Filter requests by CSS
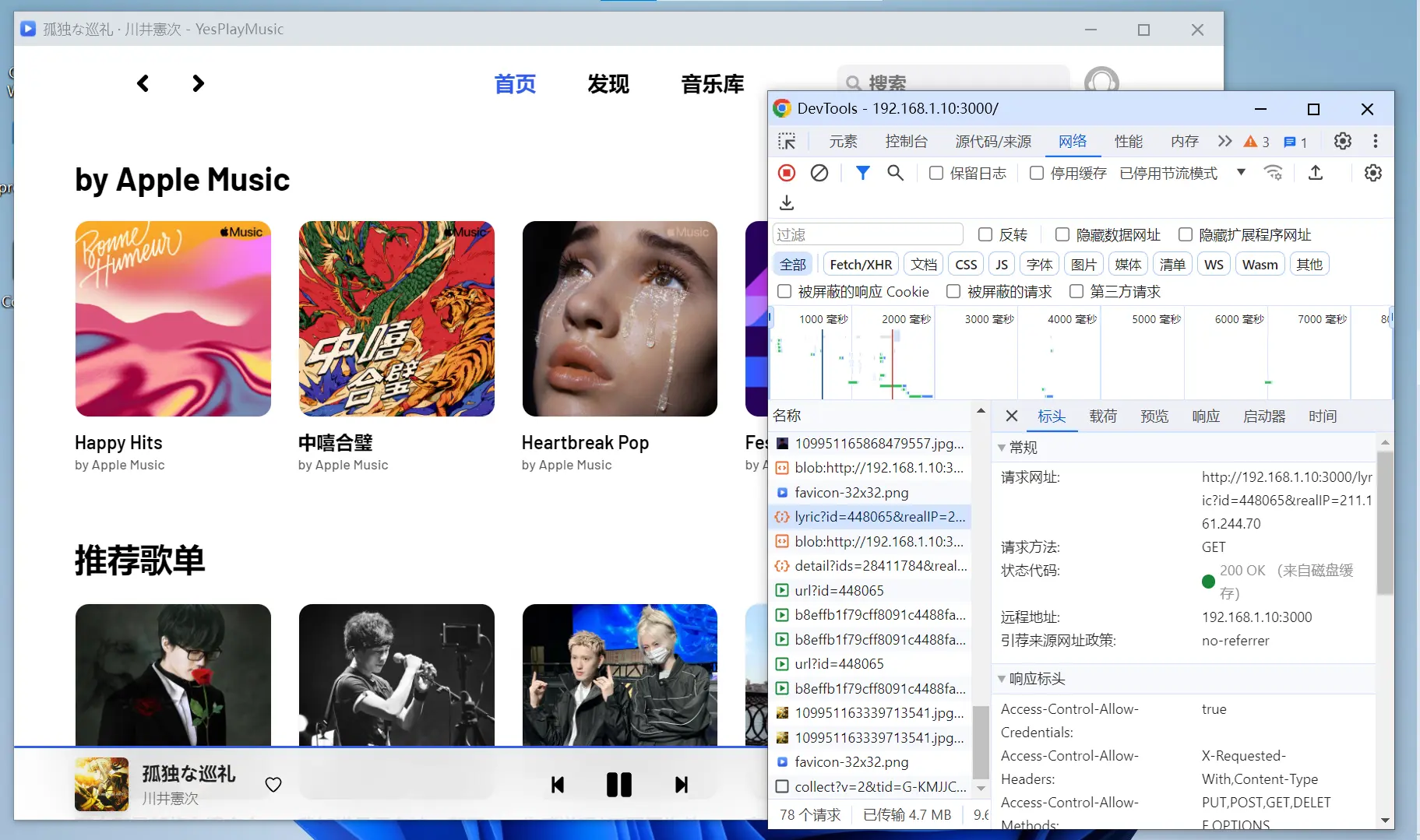 (966, 264)
